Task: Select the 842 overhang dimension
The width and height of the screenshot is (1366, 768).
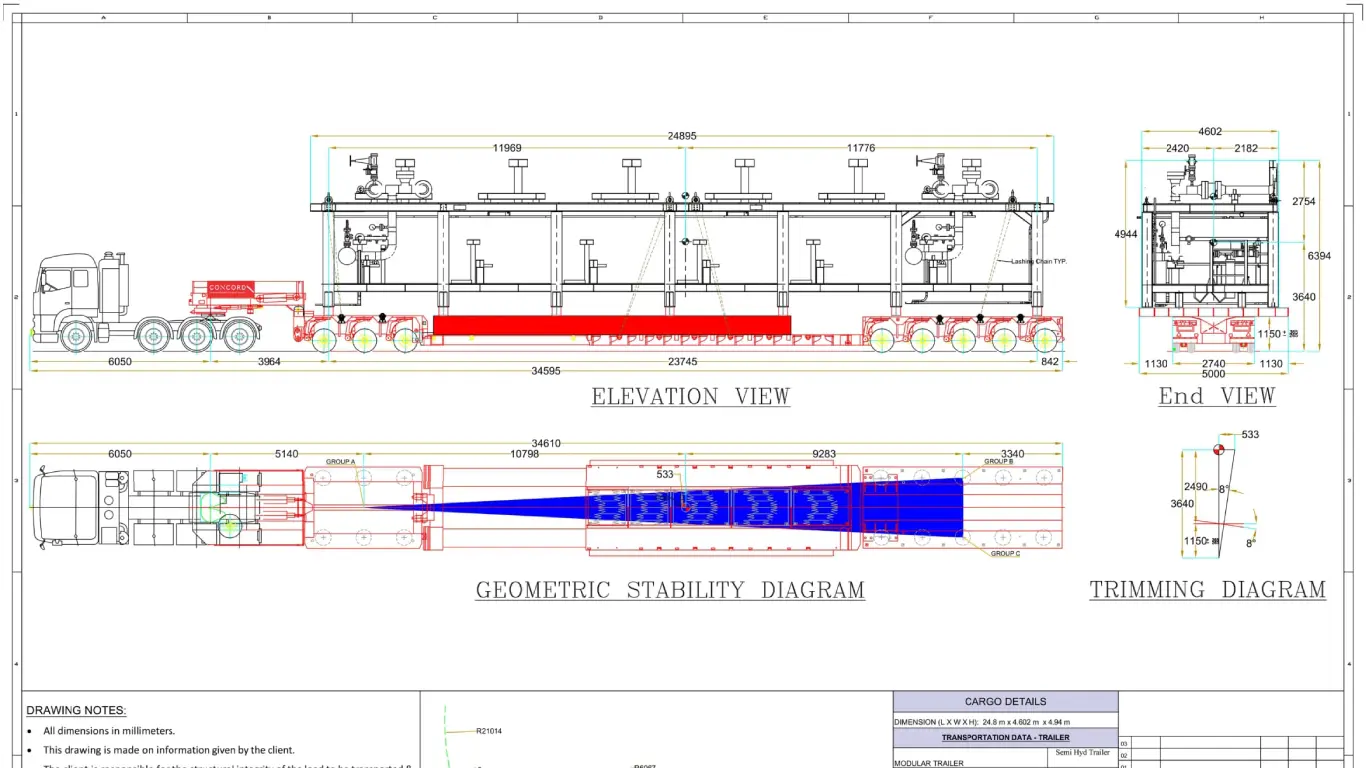Action: coord(1049,362)
